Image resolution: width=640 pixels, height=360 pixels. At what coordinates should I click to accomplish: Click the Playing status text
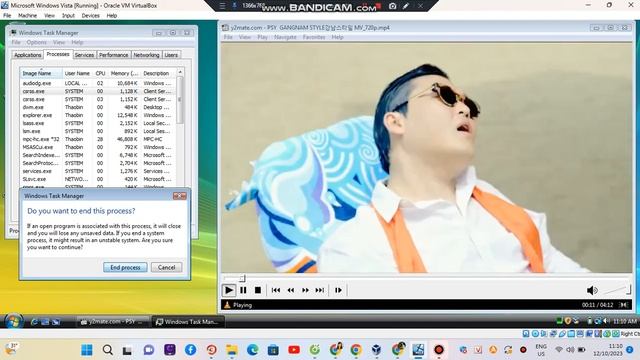point(242,305)
